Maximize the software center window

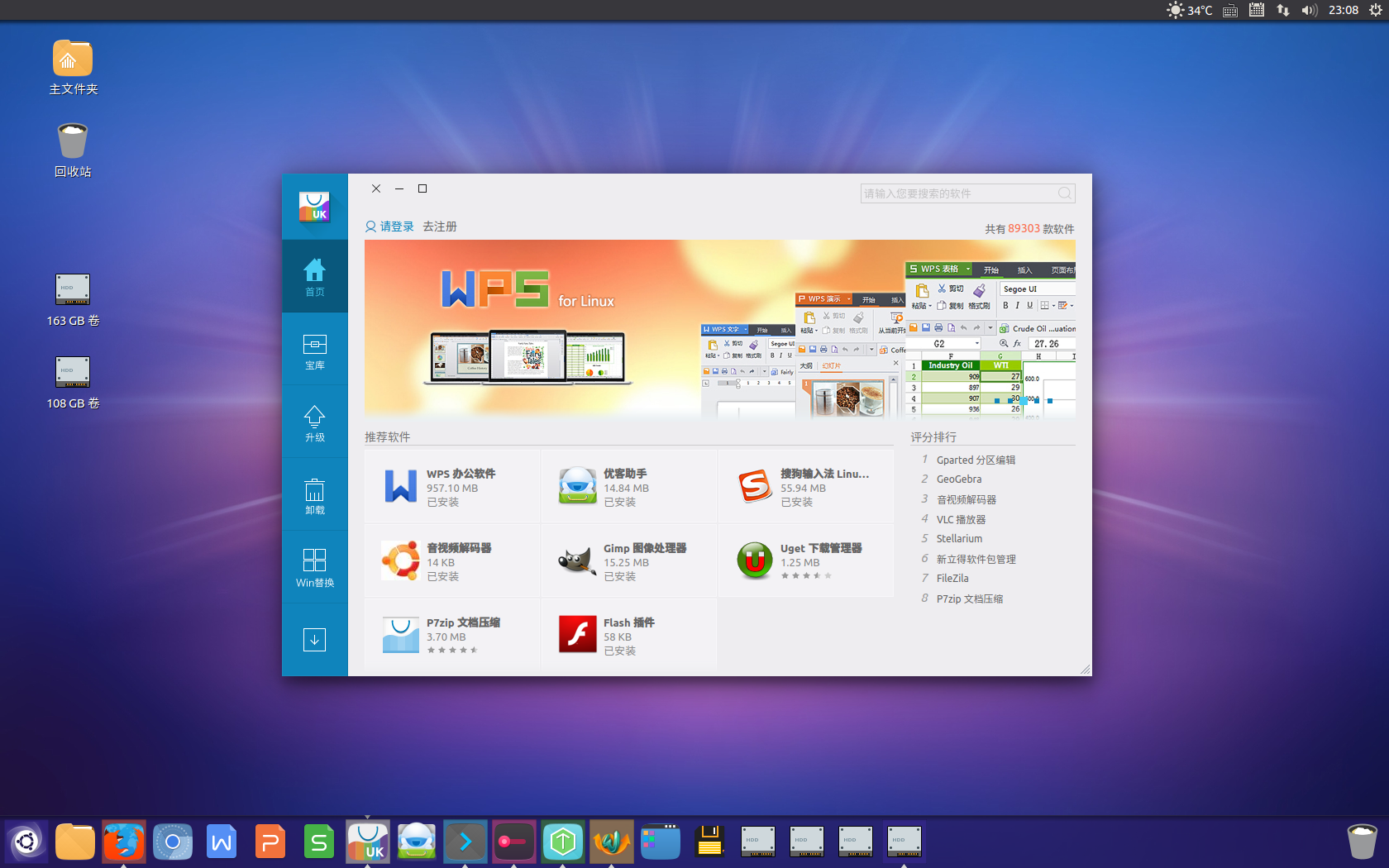click(x=422, y=188)
